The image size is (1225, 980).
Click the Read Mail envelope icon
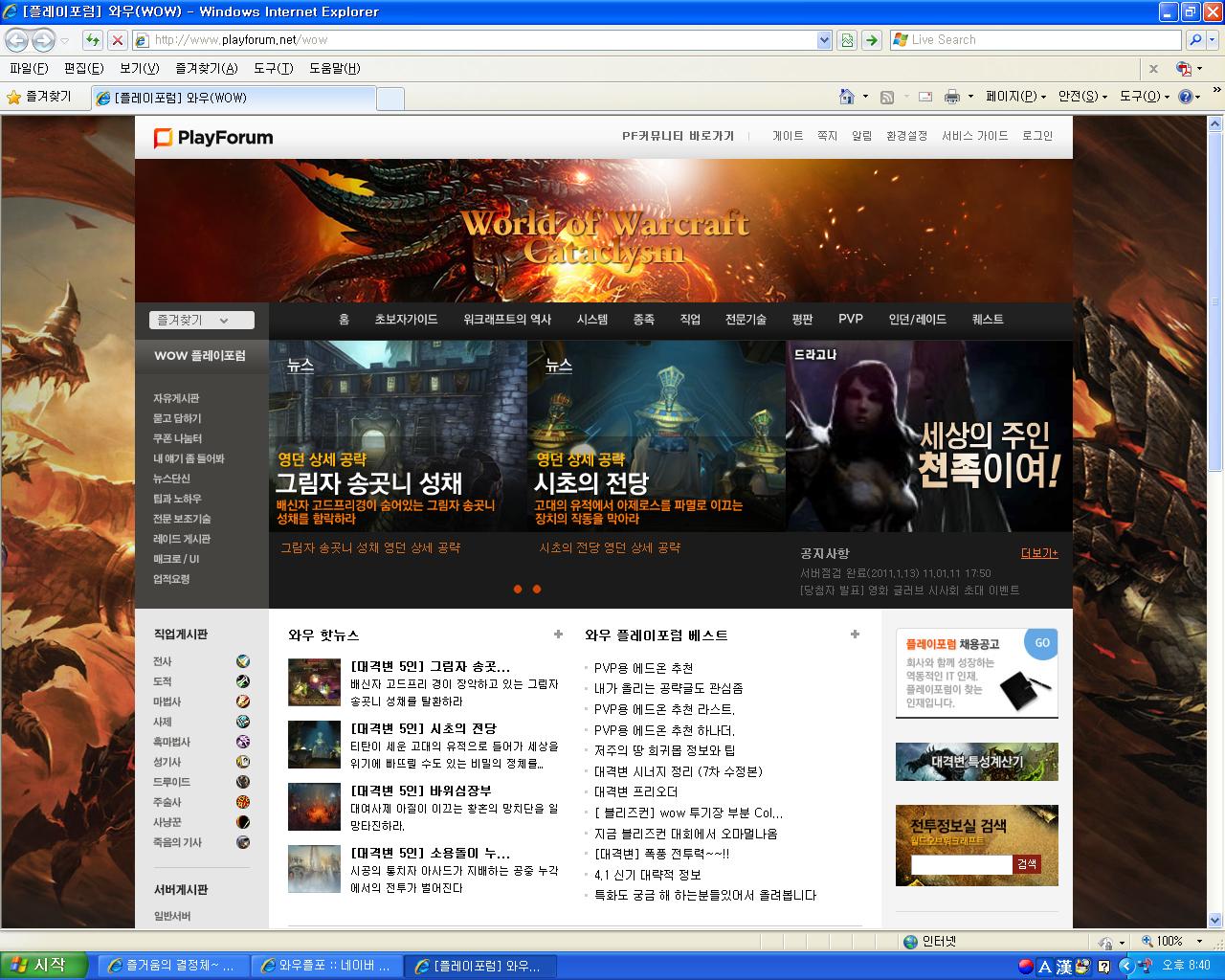[925, 97]
